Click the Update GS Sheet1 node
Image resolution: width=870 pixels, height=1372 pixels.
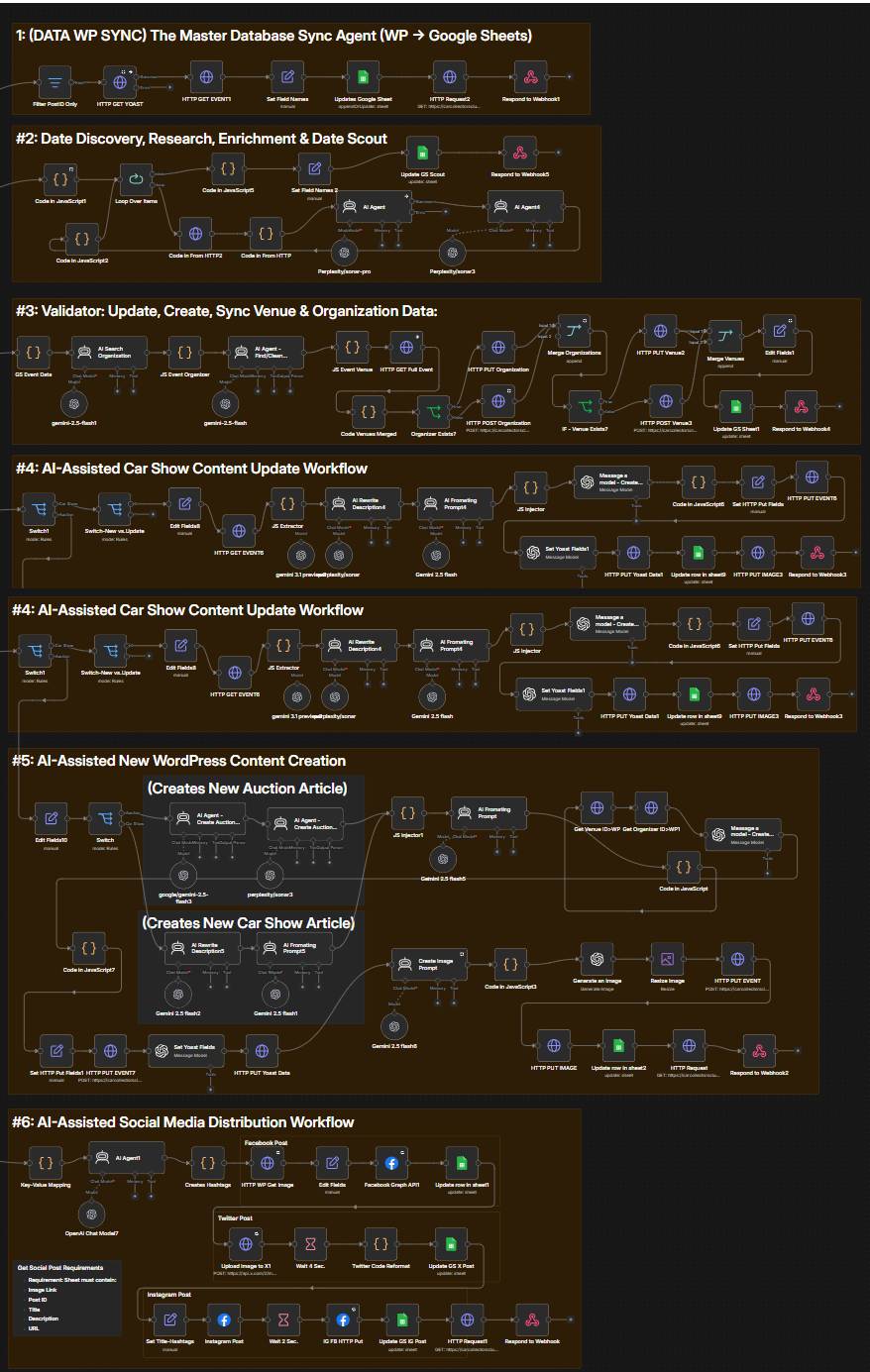(x=736, y=406)
